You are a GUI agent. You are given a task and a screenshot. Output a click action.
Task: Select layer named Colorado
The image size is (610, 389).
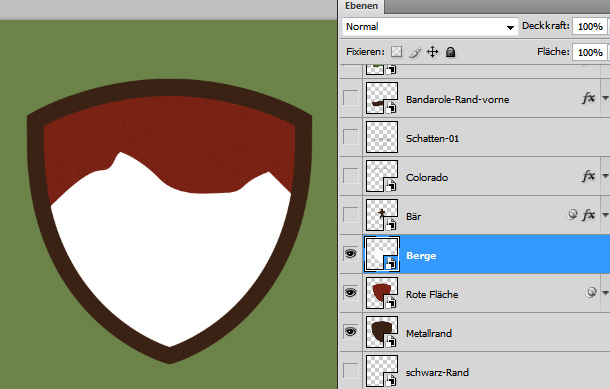(427, 177)
